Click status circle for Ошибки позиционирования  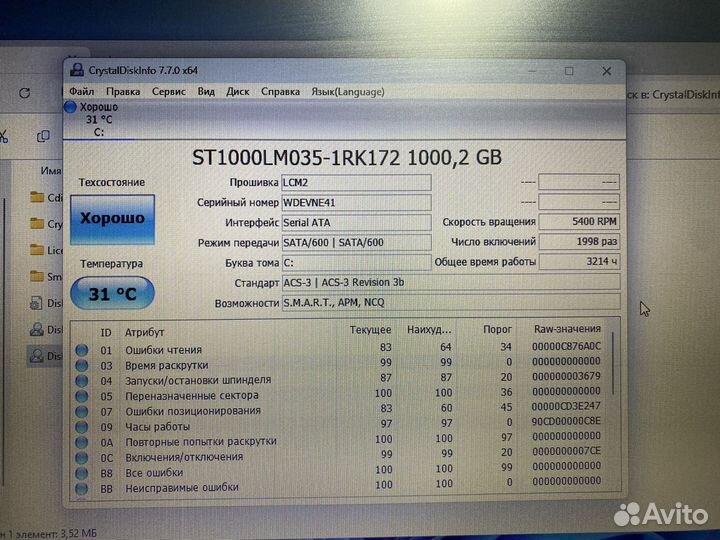(x=82, y=411)
